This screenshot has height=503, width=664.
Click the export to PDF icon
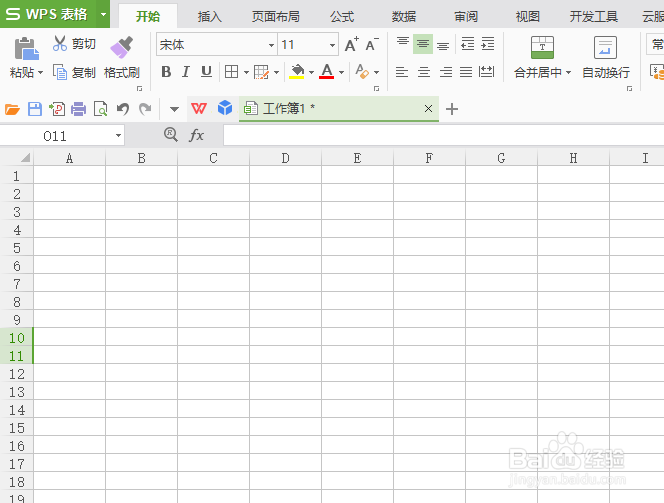click(57, 109)
